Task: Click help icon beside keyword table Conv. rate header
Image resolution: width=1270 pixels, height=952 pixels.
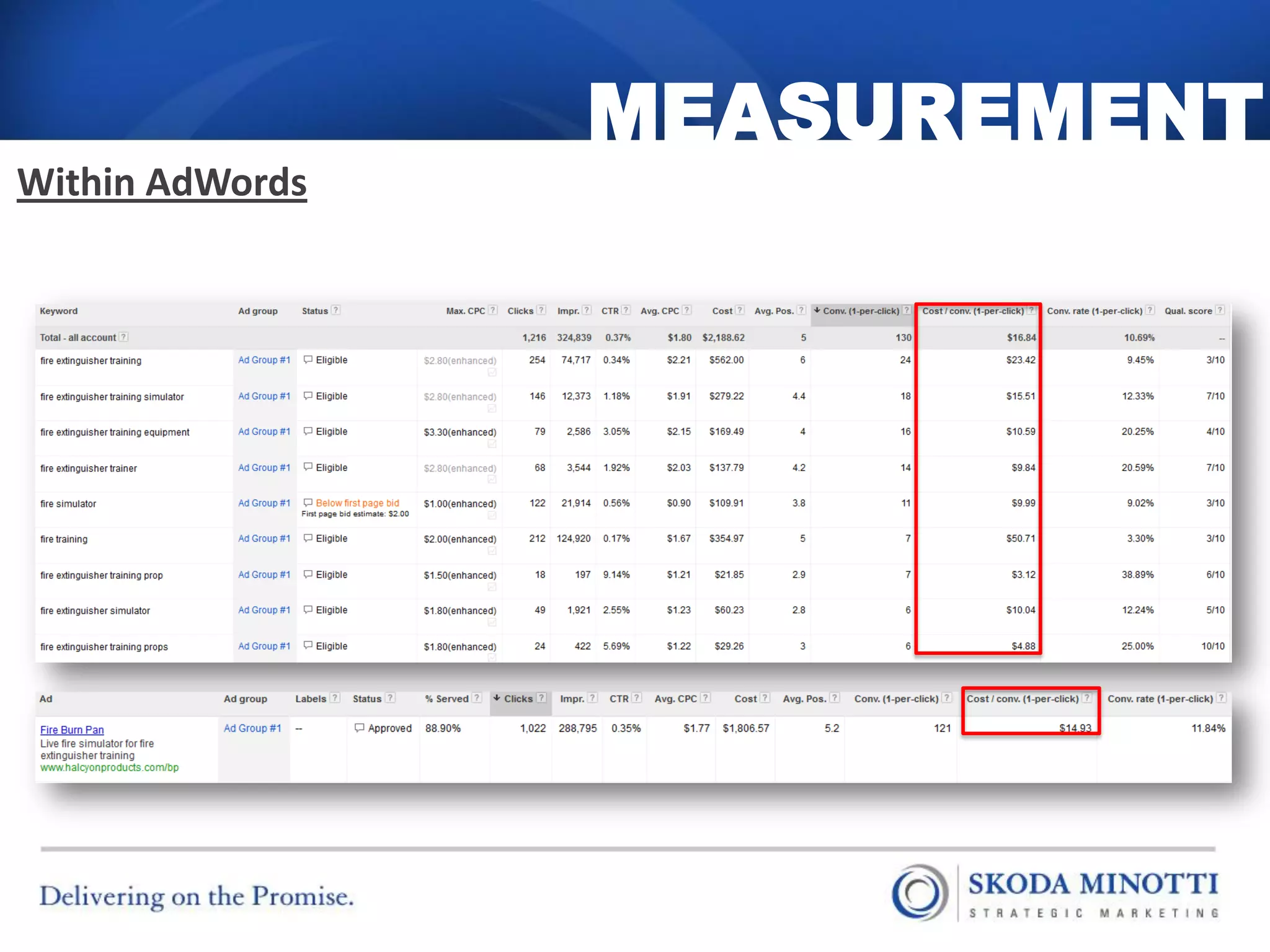Action: (1150, 310)
